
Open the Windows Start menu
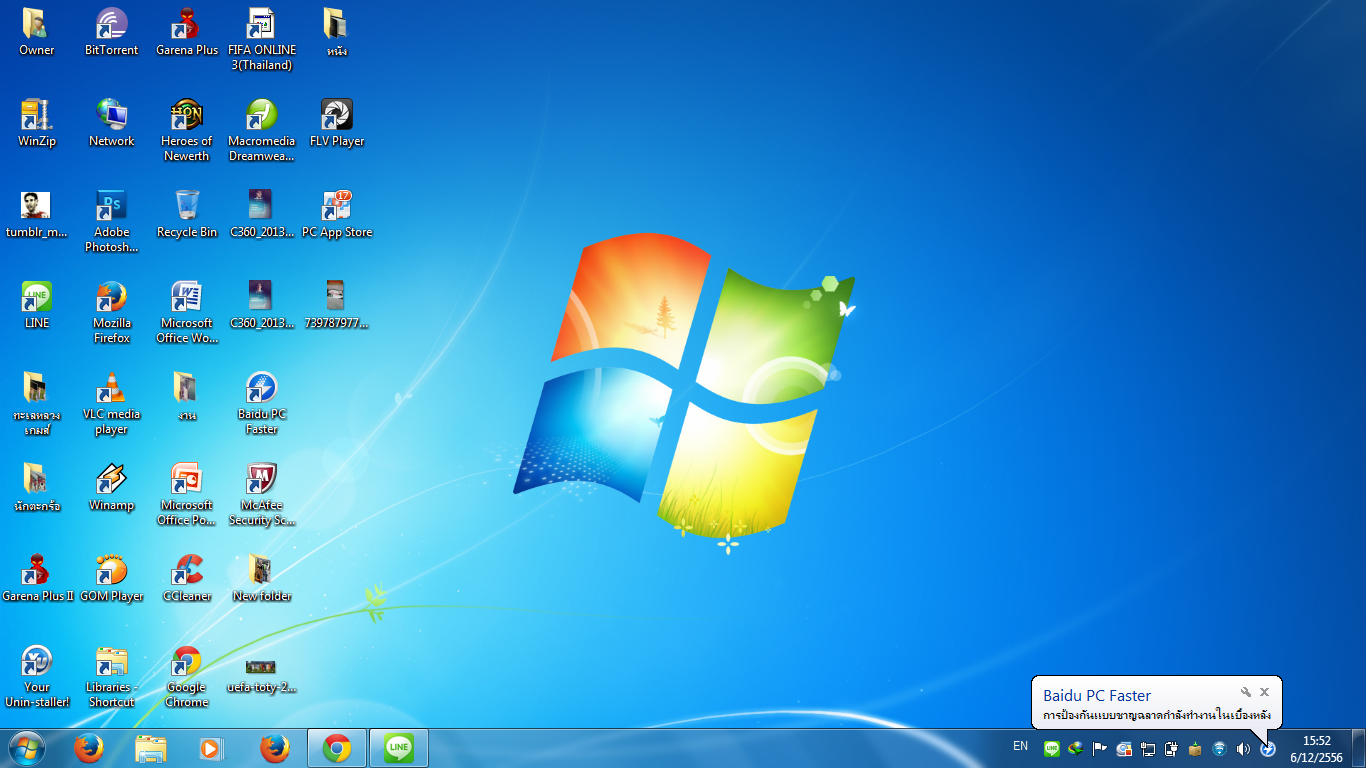[x=26, y=748]
